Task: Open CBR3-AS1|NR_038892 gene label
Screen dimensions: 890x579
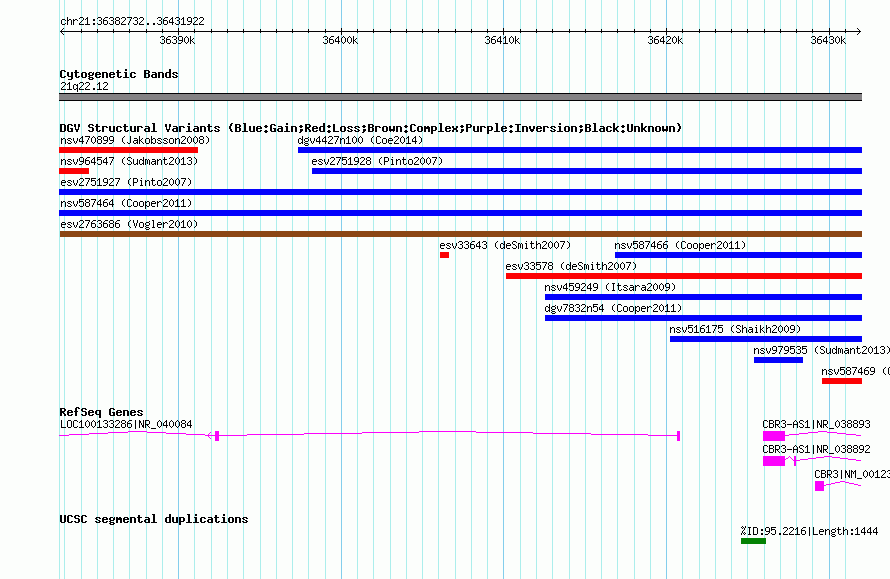Action: pos(816,450)
